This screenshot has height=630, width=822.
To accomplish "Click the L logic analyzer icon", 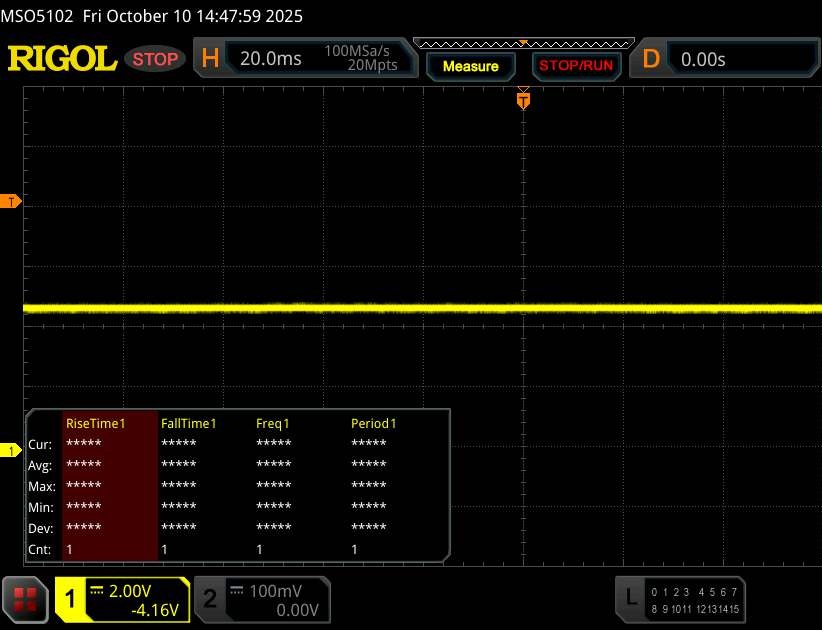I will 630,598.
